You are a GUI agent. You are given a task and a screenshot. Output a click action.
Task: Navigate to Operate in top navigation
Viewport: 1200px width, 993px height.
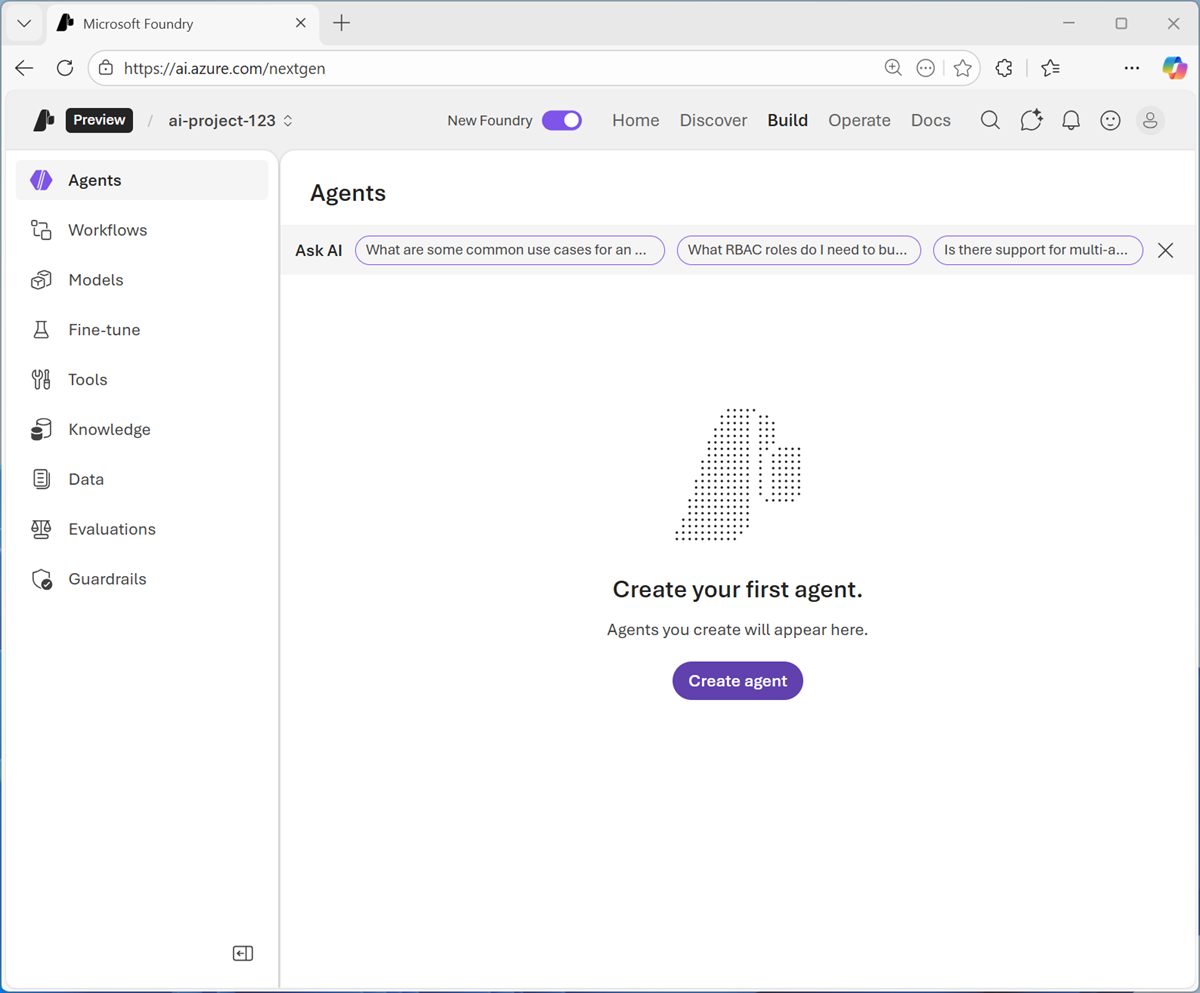tap(859, 120)
